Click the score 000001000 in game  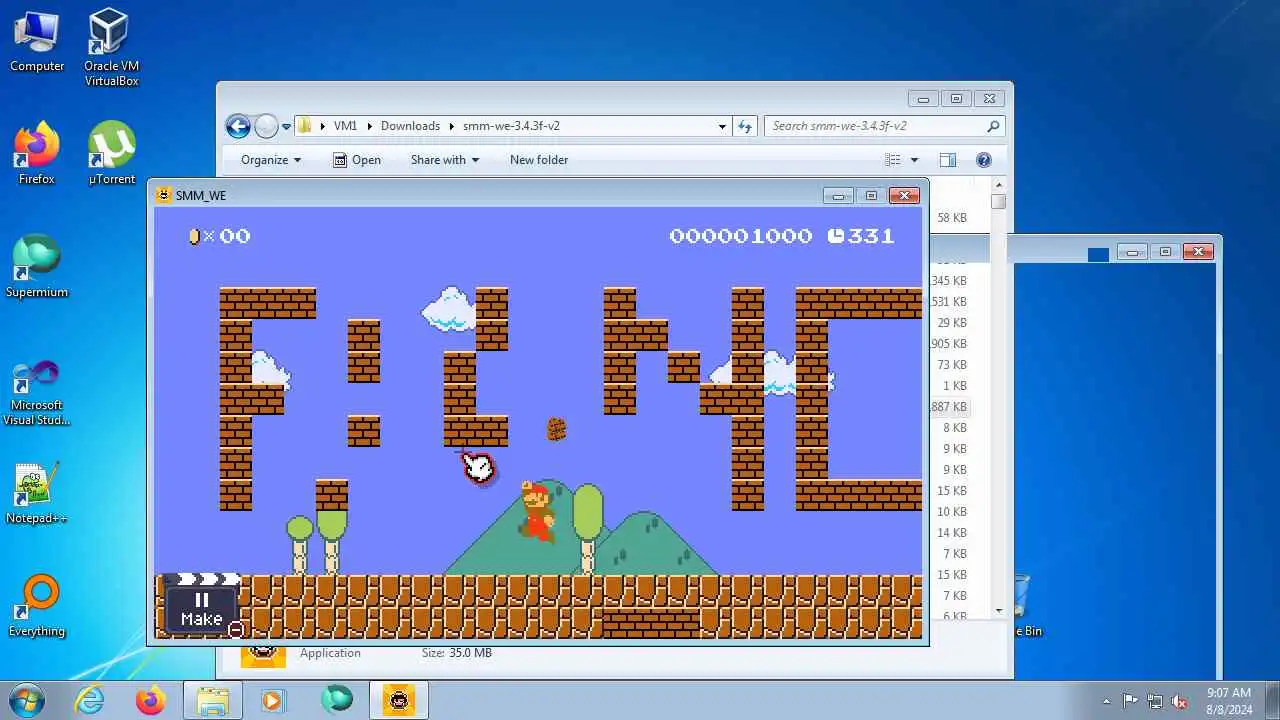click(740, 236)
